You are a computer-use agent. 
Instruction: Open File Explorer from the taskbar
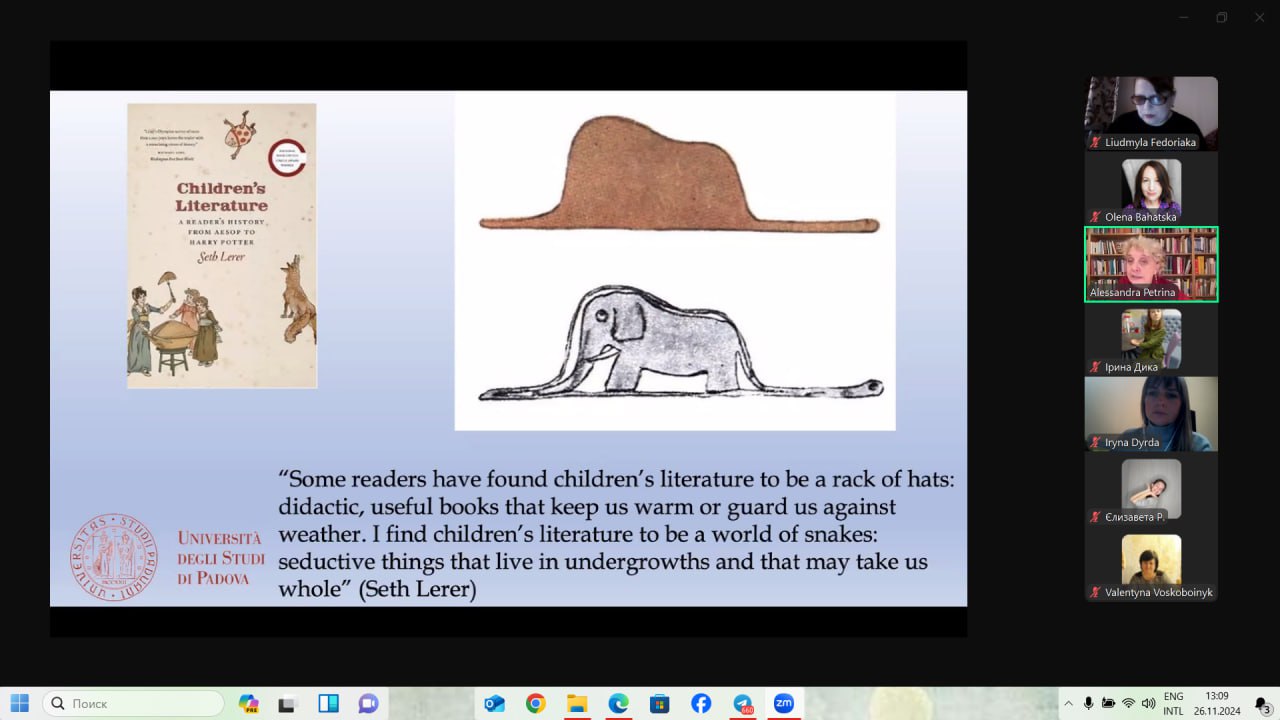pos(576,703)
